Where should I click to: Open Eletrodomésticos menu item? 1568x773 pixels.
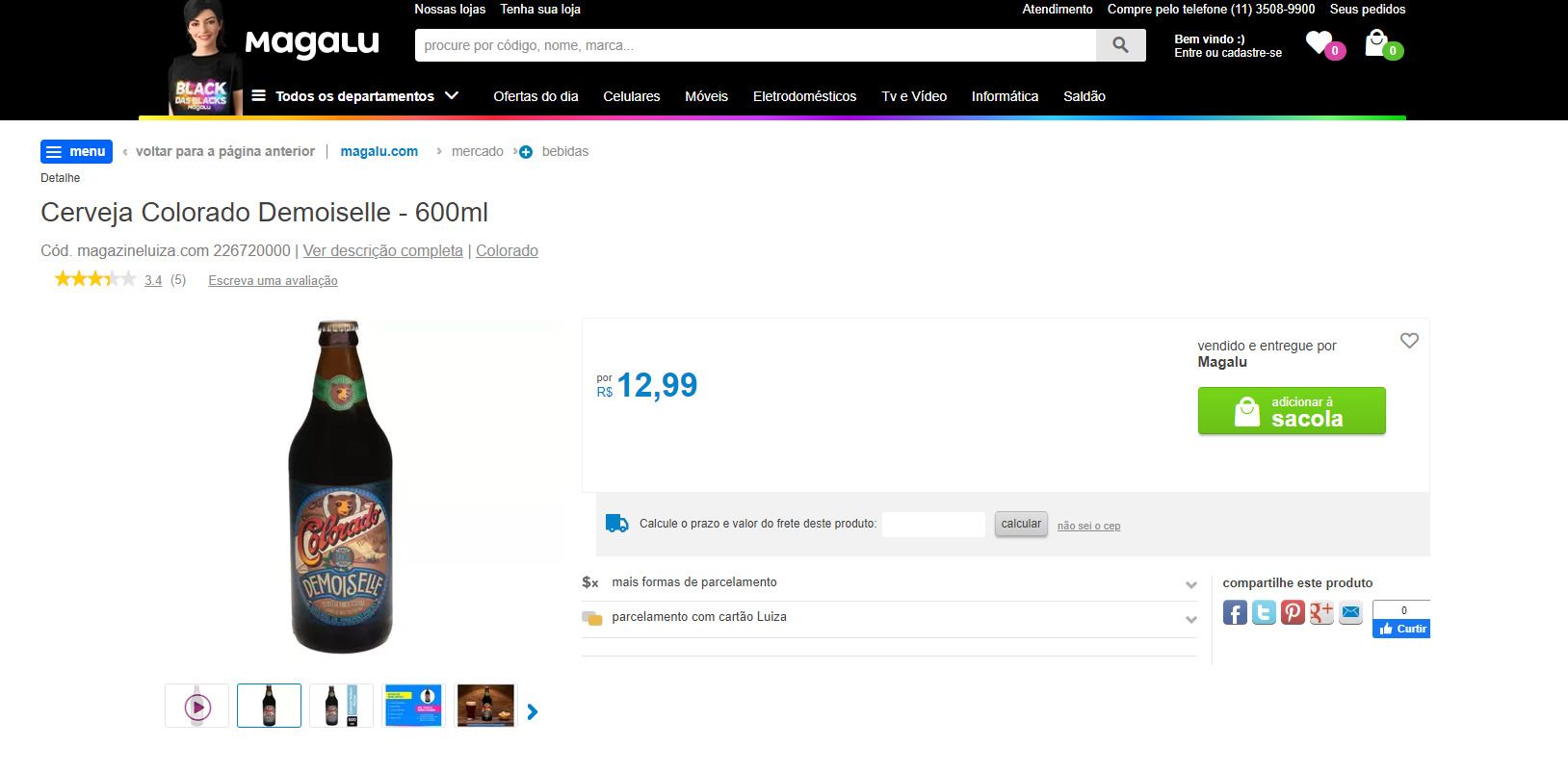tap(804, 96)
